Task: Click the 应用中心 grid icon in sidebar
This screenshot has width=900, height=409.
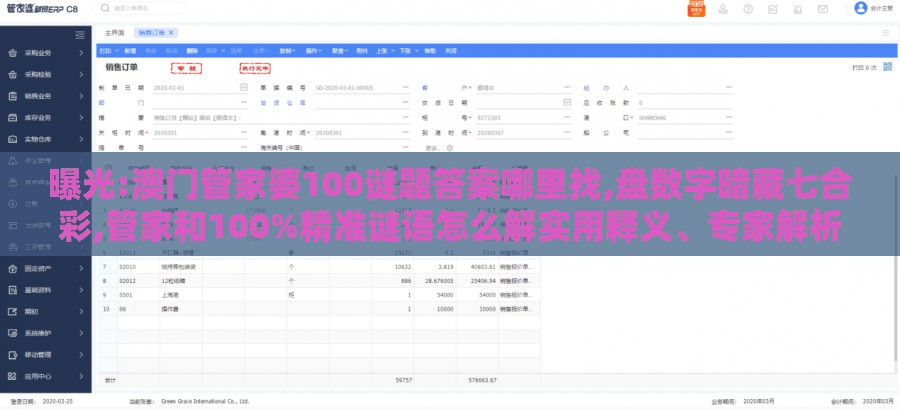Action: pyautogui.click(x=12, y=376)
